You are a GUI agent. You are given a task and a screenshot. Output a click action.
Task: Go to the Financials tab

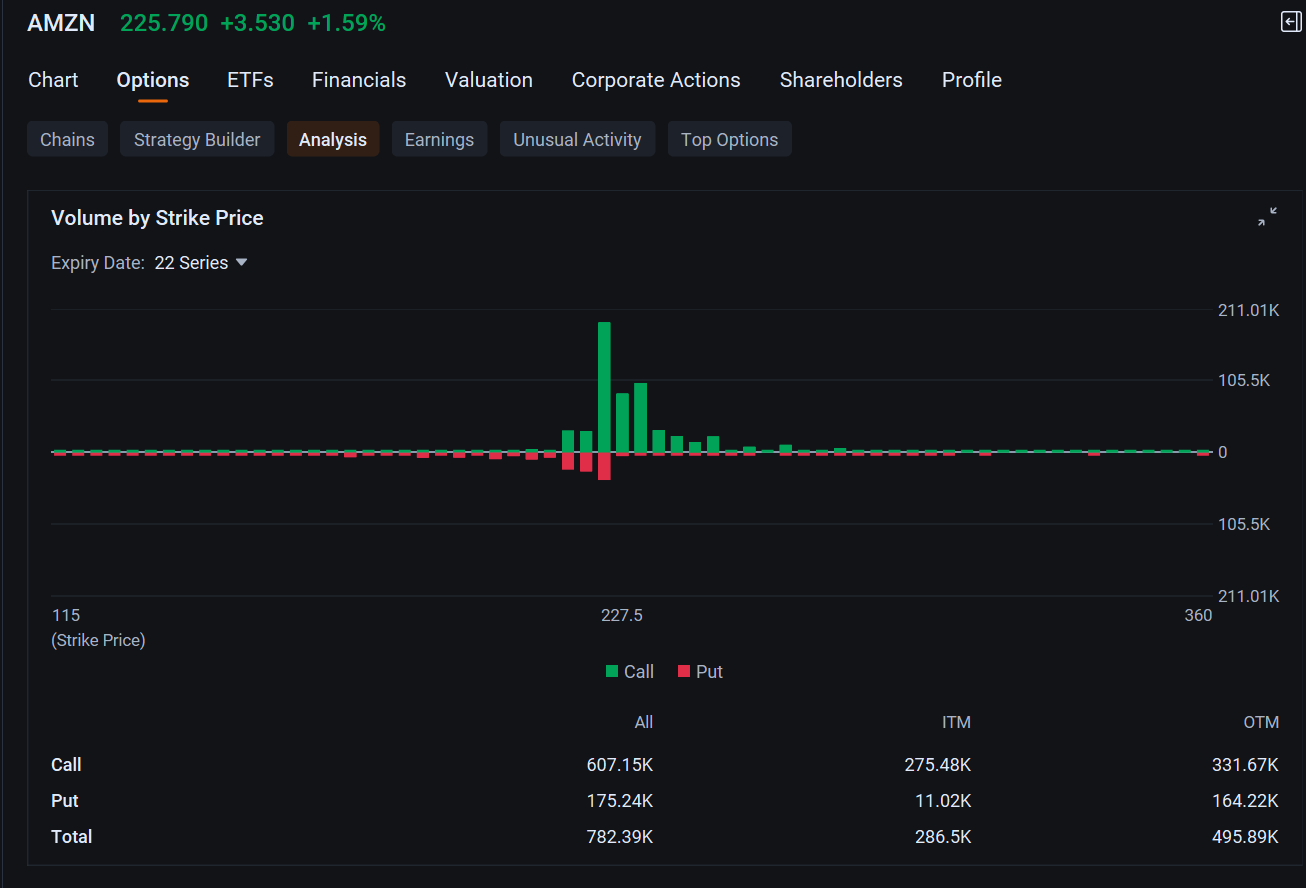coord(359,80)
